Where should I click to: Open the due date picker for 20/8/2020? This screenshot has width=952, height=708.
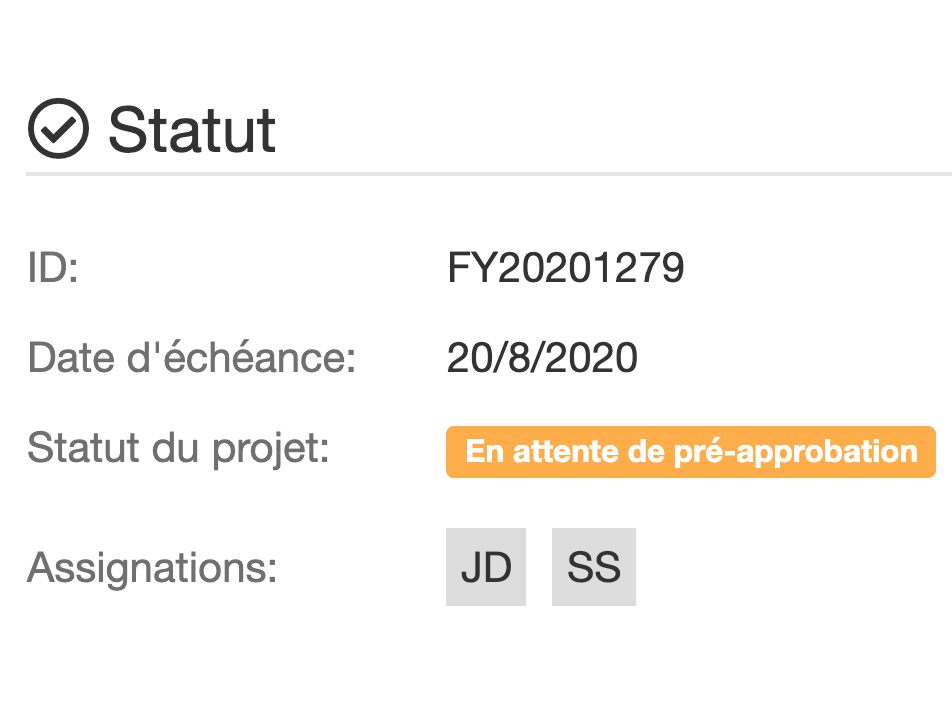[543, 357]
